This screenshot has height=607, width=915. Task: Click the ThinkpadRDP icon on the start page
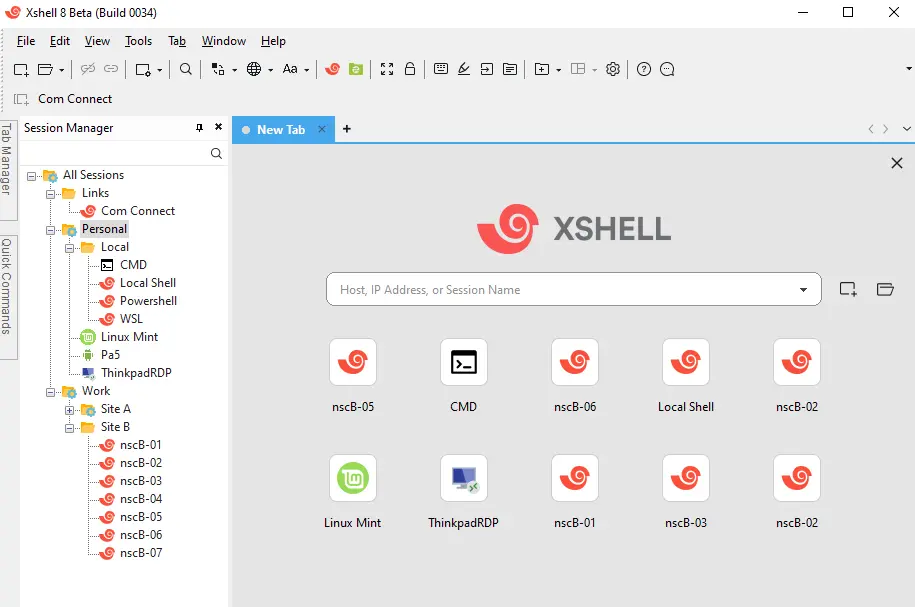pyautogui.click(x=464, y=479)
